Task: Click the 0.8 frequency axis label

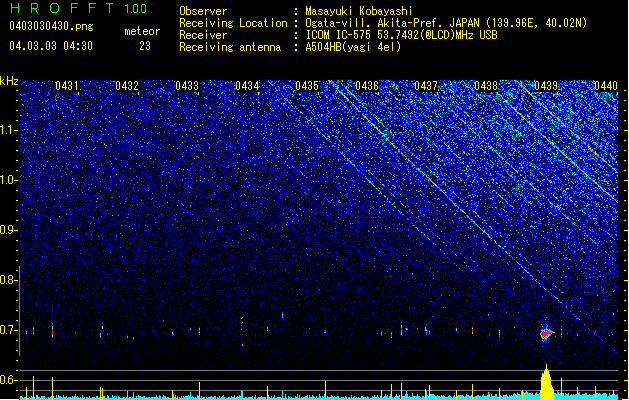Action: tap(9, 280)
